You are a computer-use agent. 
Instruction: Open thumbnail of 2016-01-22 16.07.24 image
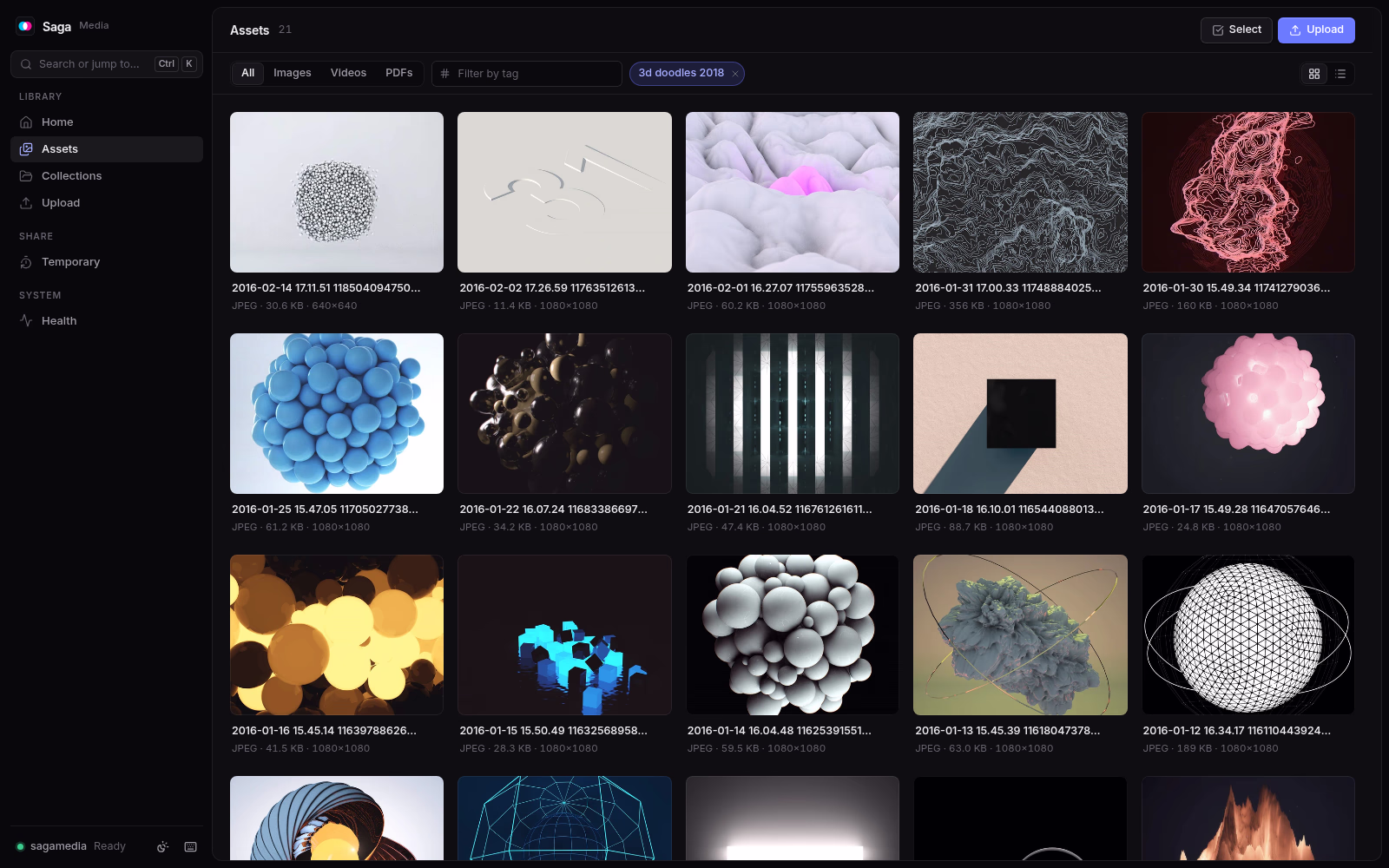(564, 413)
